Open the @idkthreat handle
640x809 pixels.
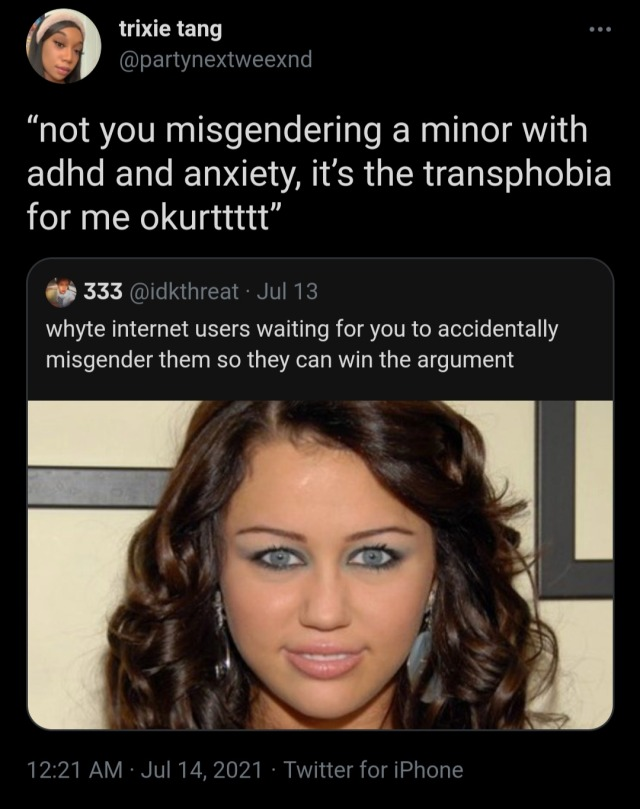[183, 292]
